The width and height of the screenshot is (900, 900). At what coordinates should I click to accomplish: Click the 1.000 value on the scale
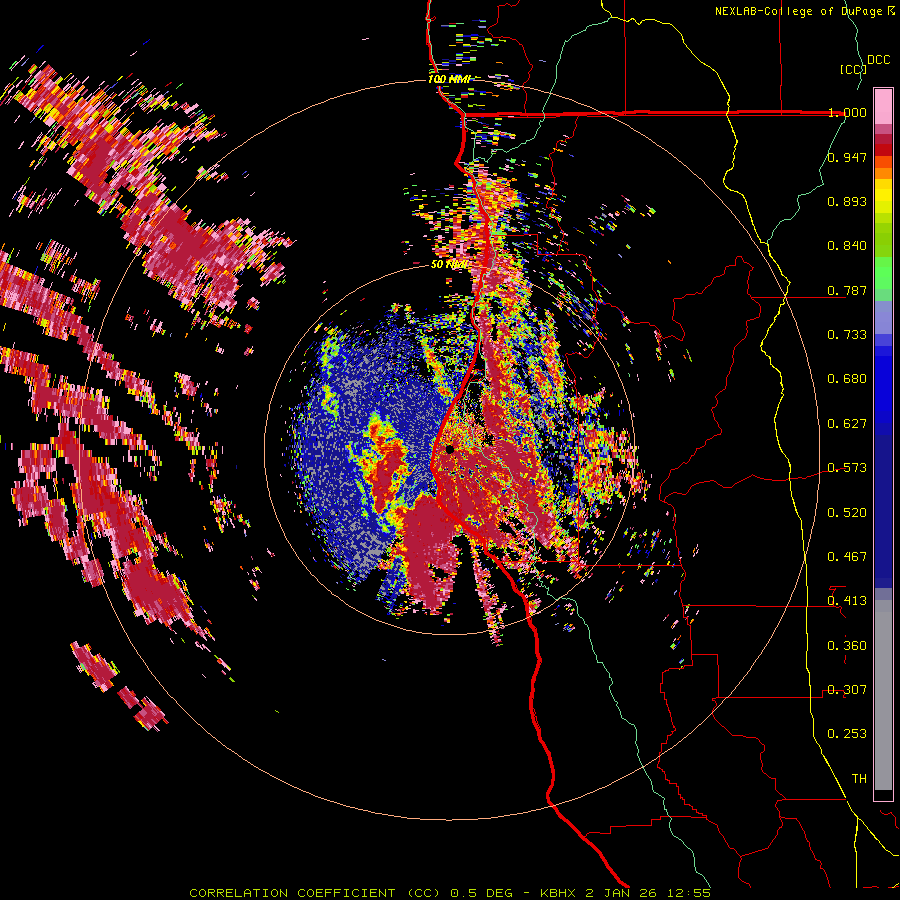click(847, 112)
